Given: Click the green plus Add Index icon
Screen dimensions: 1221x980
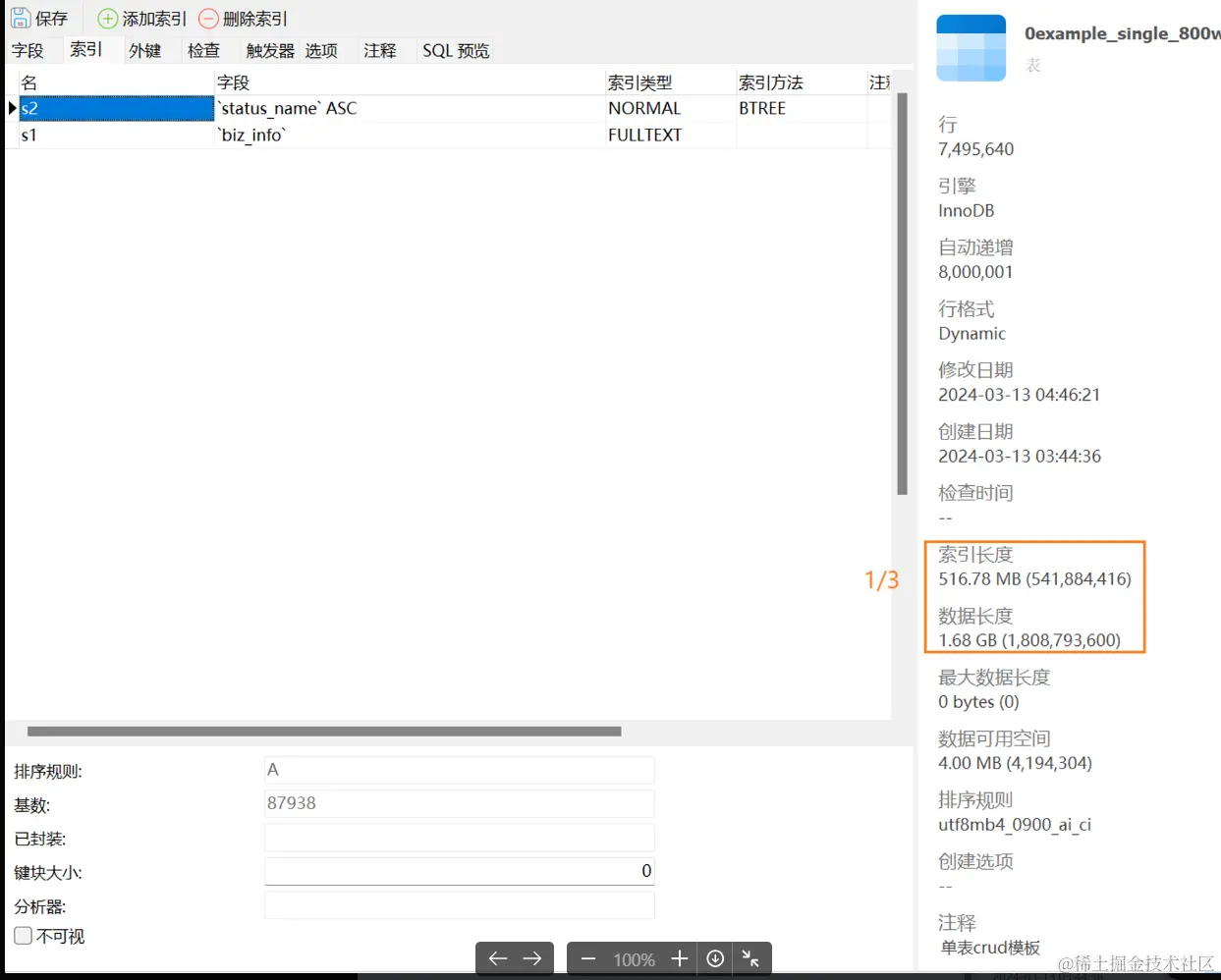Looking at the screenshot, I should click(108, 19).
